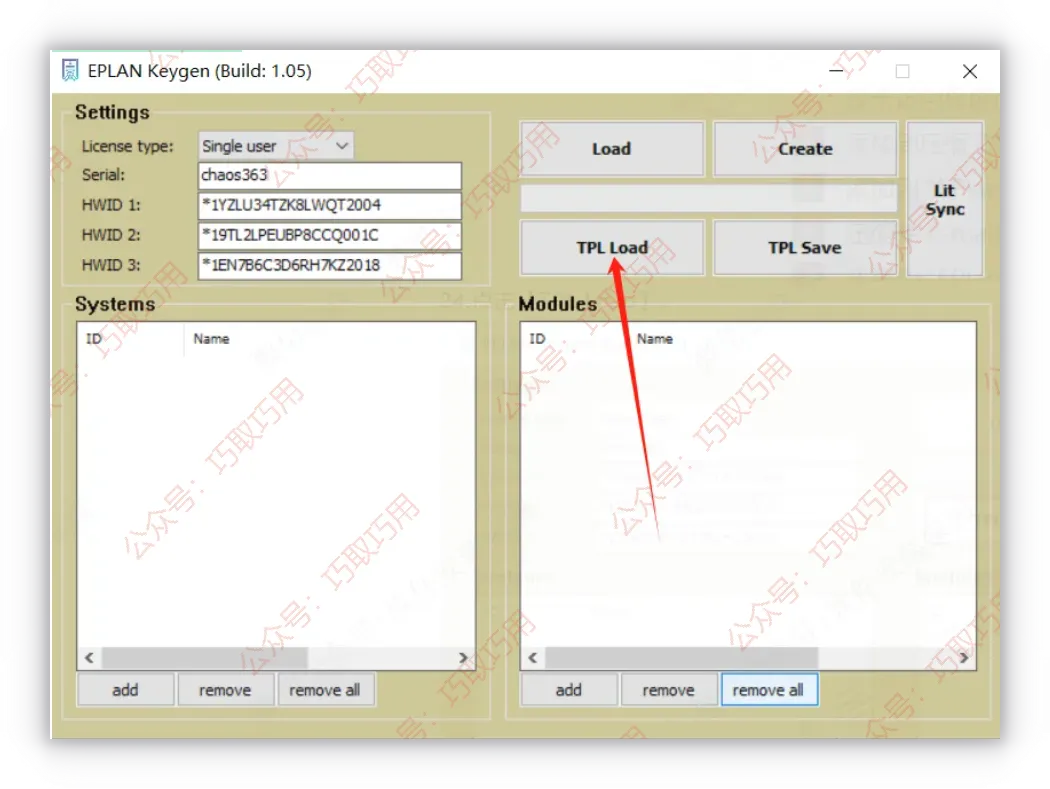
Task: Click remove button under Systems
Action: click(x=226, y=690)
